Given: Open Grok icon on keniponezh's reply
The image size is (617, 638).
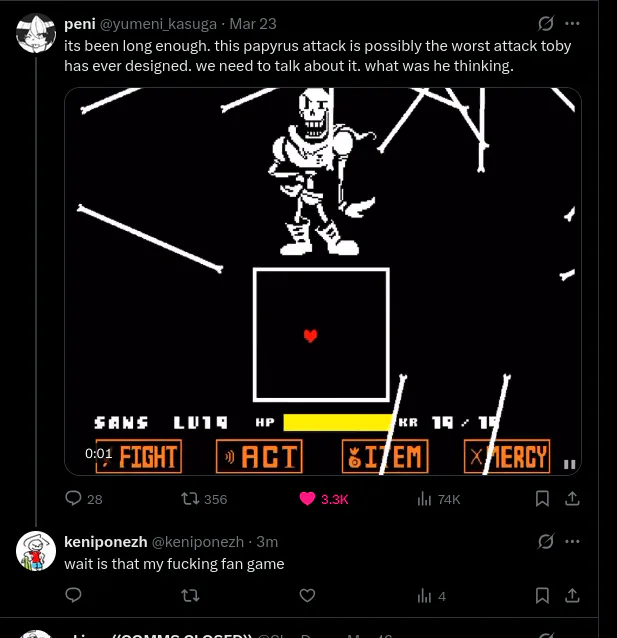Looking at the screenshot, I should (545, 542).
